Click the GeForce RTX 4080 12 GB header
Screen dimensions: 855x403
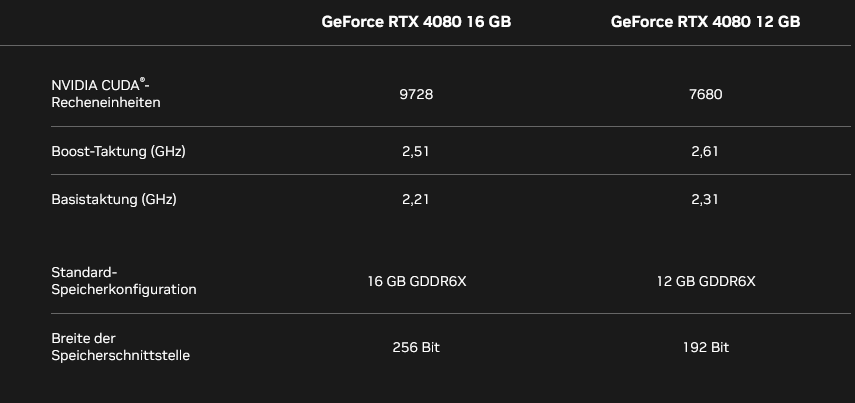coord(705,21)
